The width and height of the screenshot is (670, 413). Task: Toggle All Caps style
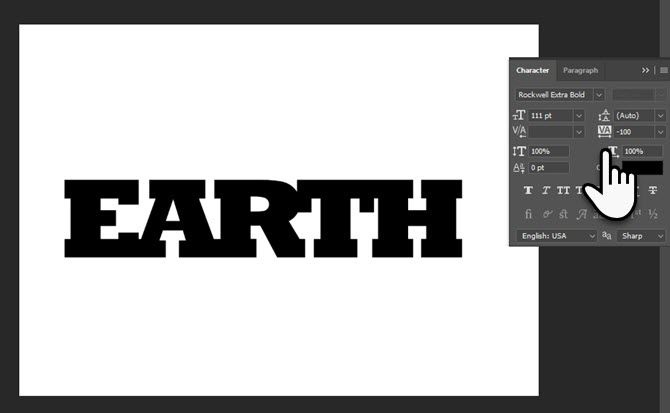tap(563, 190)
